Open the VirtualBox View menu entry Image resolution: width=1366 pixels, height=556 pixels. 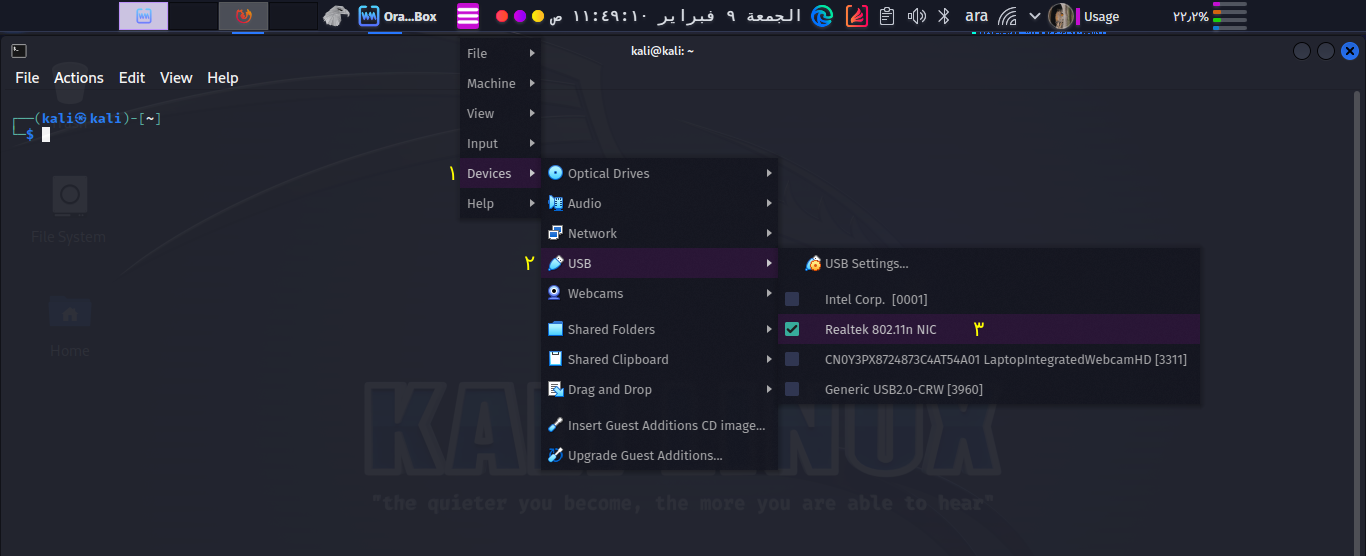pos(501,113)
